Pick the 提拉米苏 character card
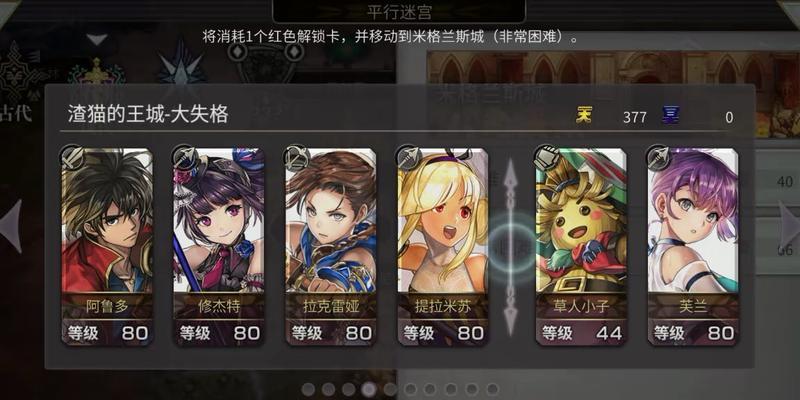 click(x=443, y=246)
